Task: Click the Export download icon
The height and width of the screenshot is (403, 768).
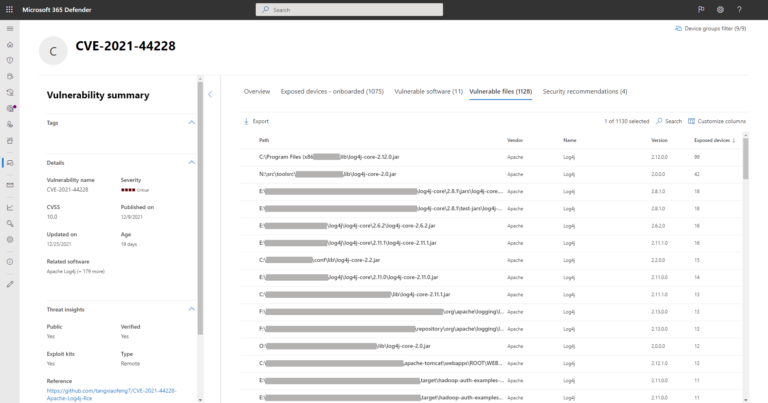Action: [247, 121]
